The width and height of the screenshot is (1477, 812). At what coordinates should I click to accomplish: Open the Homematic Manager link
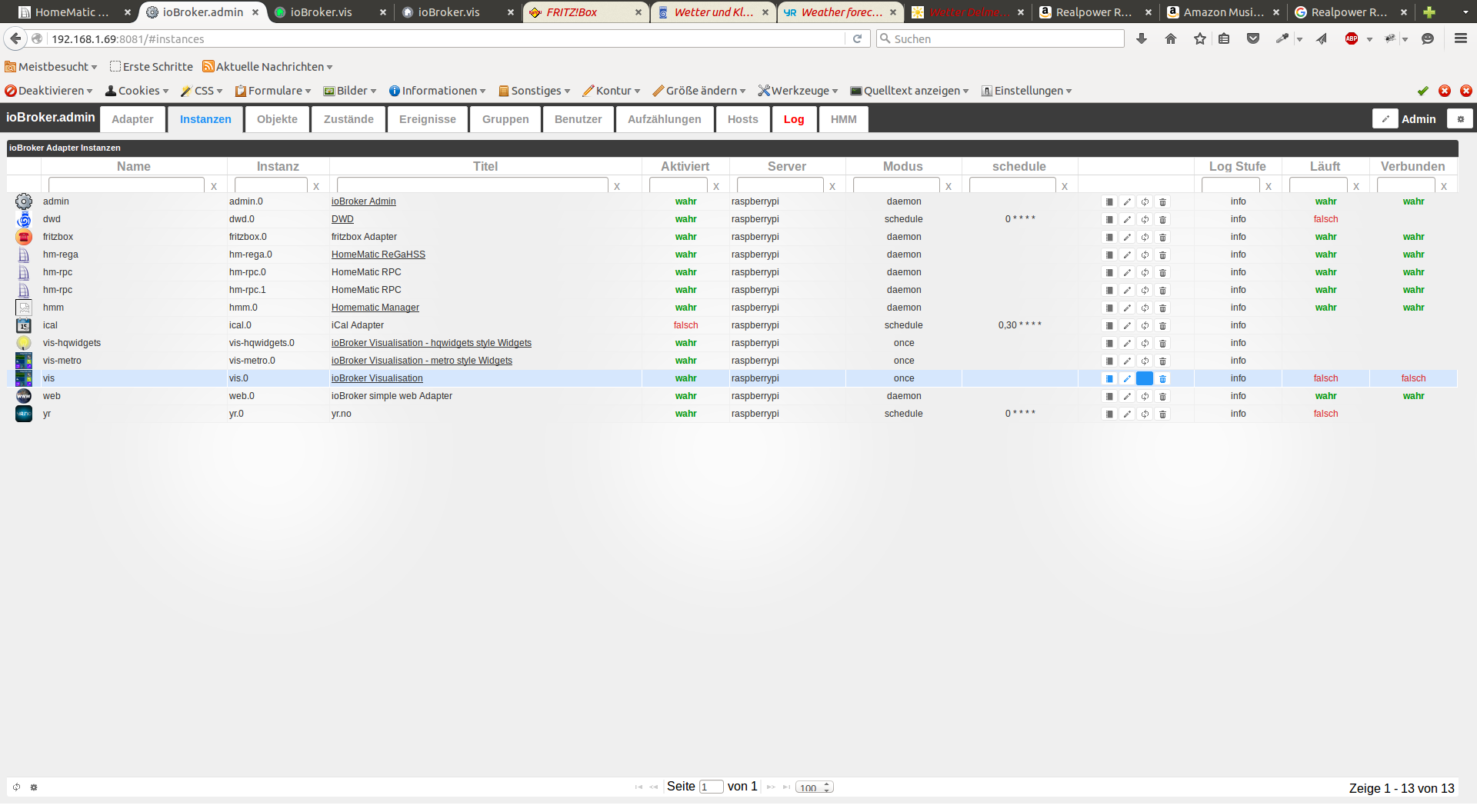click(375, 308)
